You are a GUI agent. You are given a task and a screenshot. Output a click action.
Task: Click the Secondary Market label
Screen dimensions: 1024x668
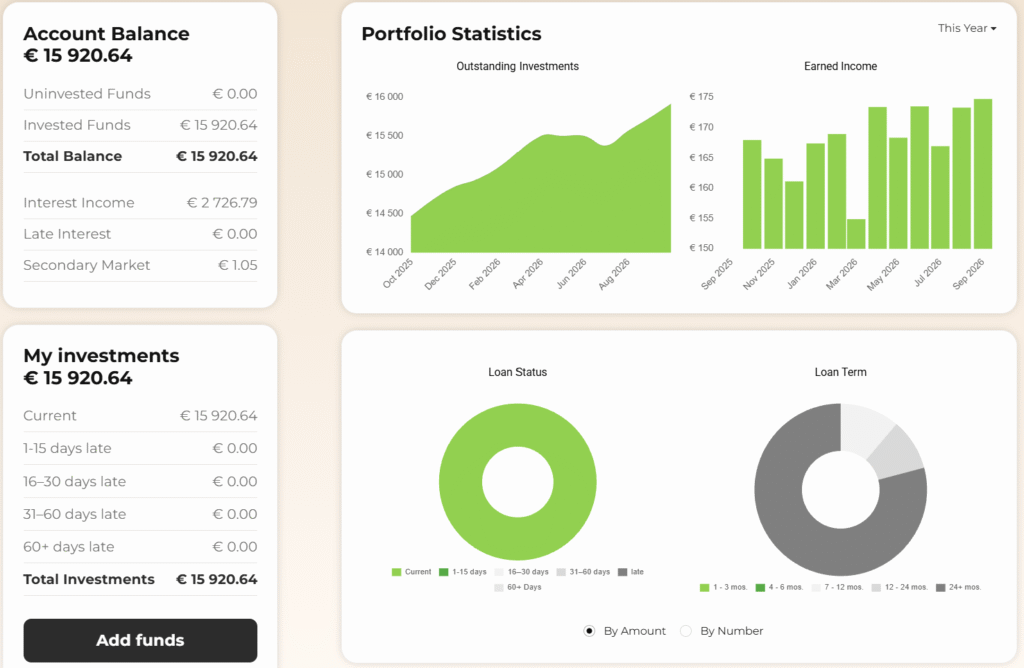(x=87, y=266)
